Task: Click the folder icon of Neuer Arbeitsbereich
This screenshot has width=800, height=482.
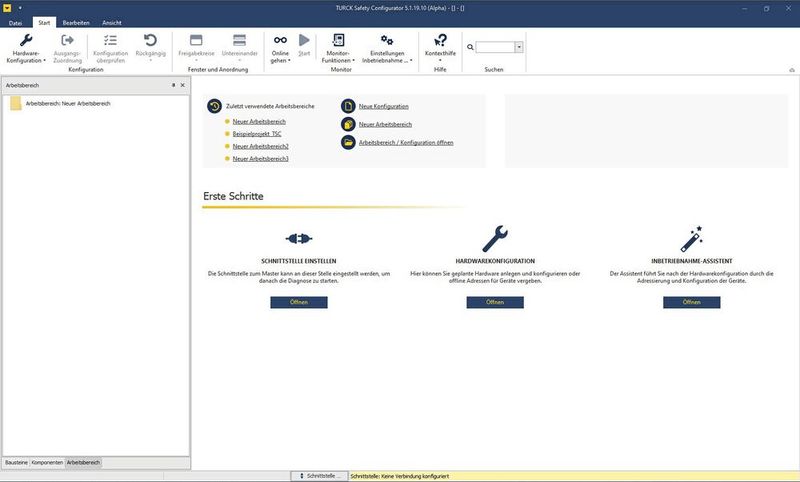Action: 16,104
